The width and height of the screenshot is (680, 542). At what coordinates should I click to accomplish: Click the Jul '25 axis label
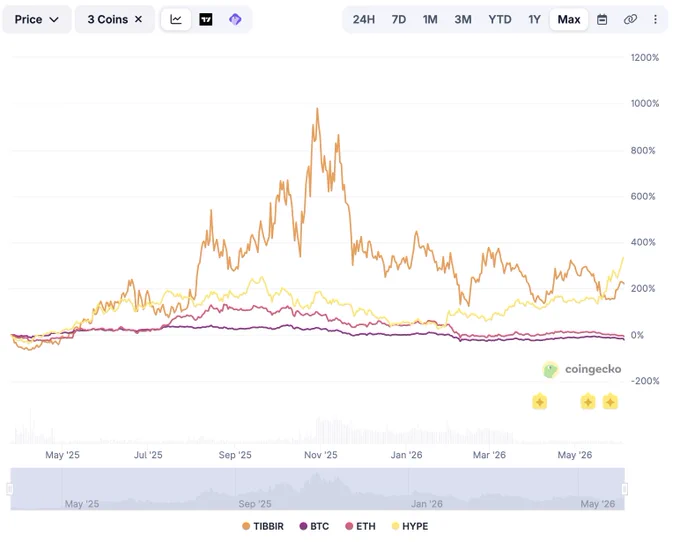pos(148,455)
